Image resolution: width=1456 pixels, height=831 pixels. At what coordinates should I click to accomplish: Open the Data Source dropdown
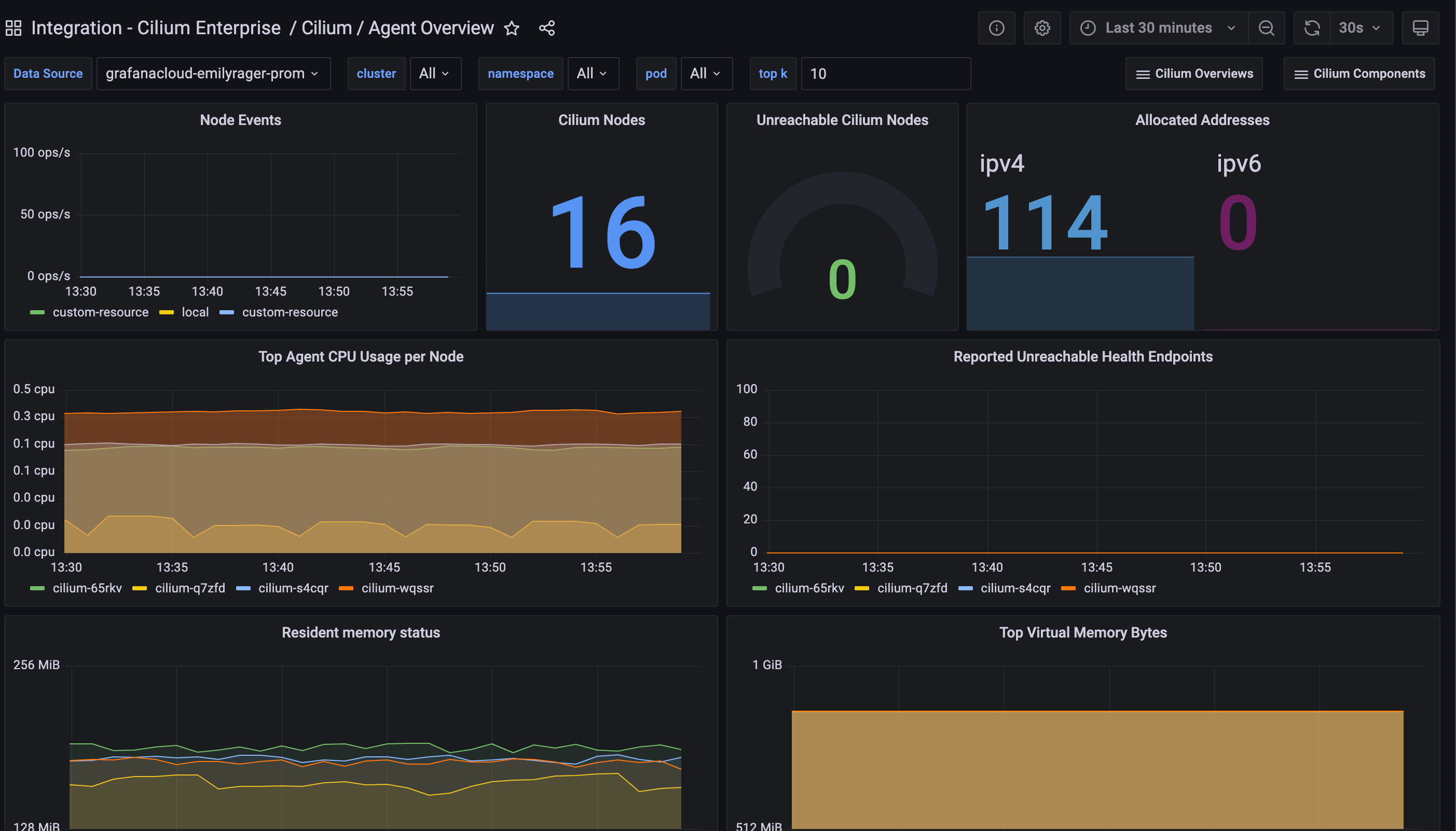point(213,74)
